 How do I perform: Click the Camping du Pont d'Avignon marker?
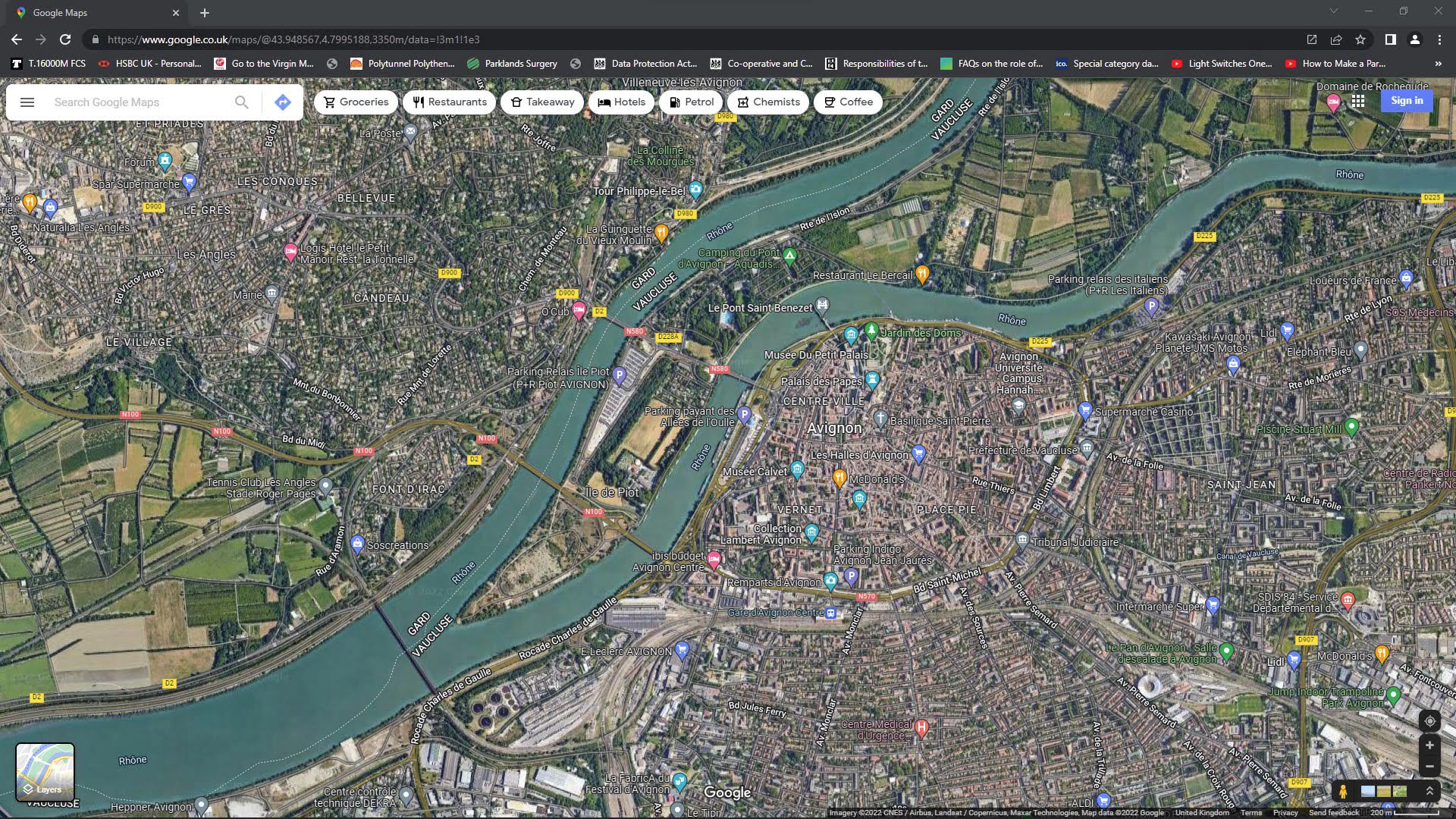[x=790, y=256]
